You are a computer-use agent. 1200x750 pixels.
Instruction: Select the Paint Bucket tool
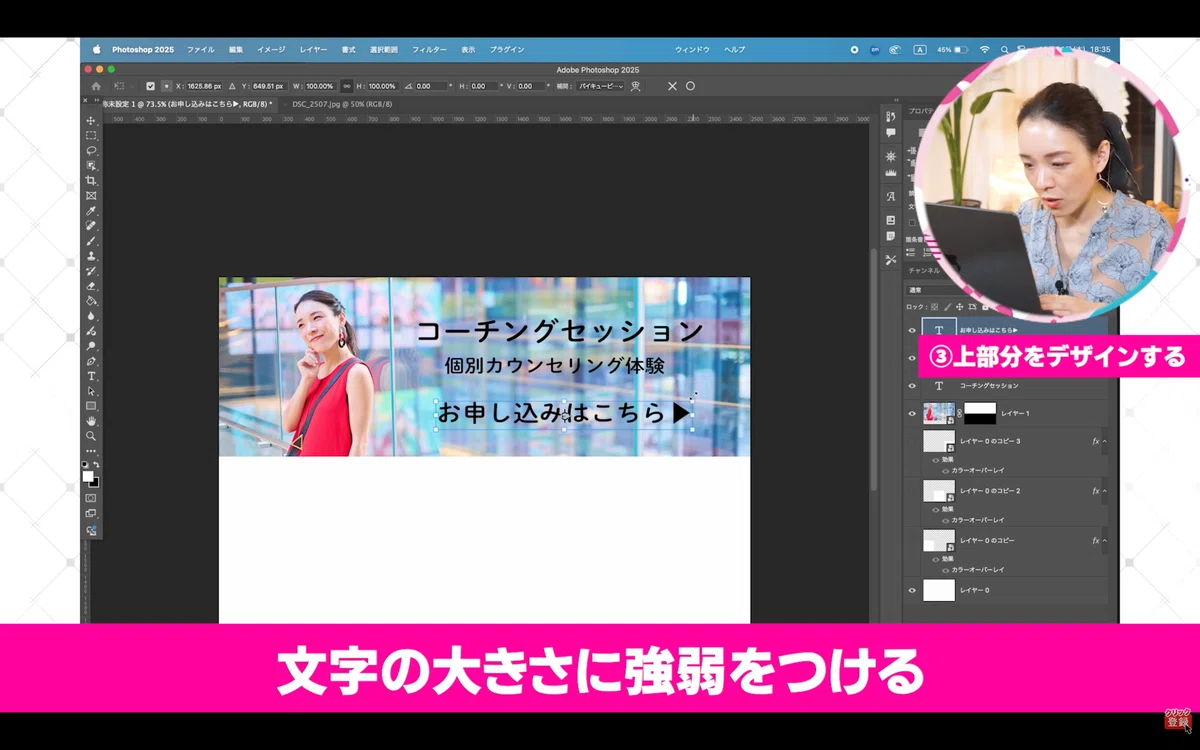coord(91,300)
